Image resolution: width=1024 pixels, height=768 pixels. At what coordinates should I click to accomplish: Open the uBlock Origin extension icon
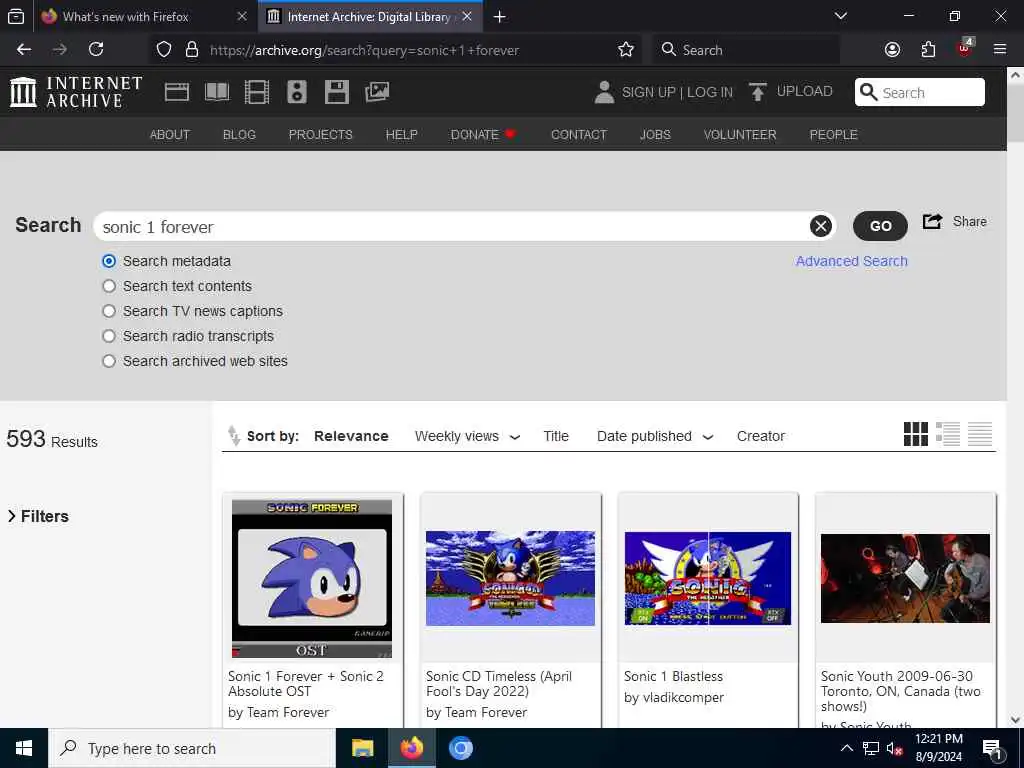pos(965,48)
